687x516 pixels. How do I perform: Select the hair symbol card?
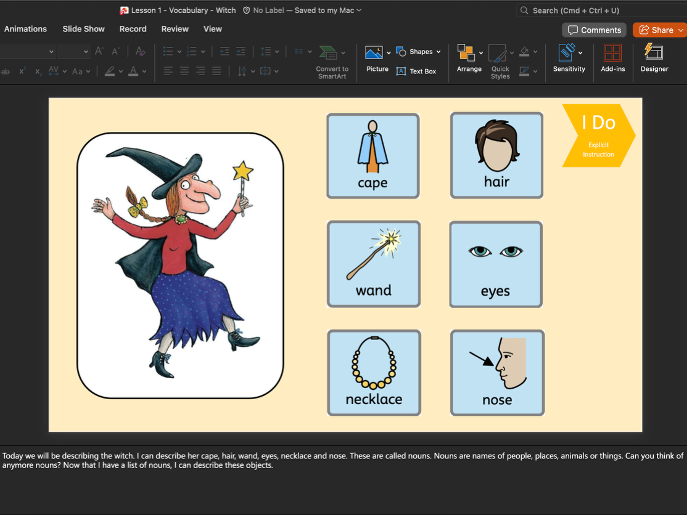click(x=496, y=156)
